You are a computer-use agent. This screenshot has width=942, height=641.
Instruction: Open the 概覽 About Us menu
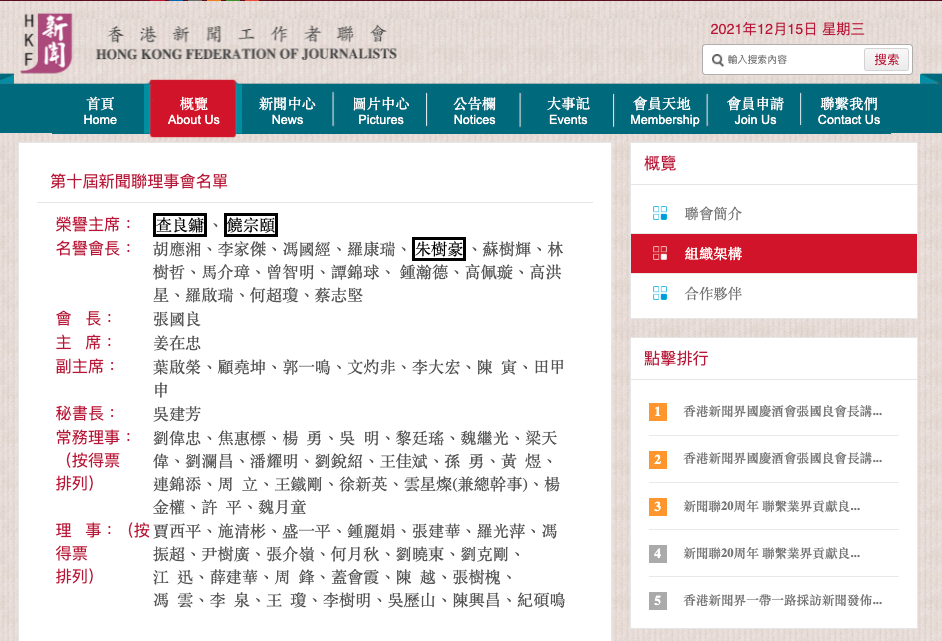point(193,109)
